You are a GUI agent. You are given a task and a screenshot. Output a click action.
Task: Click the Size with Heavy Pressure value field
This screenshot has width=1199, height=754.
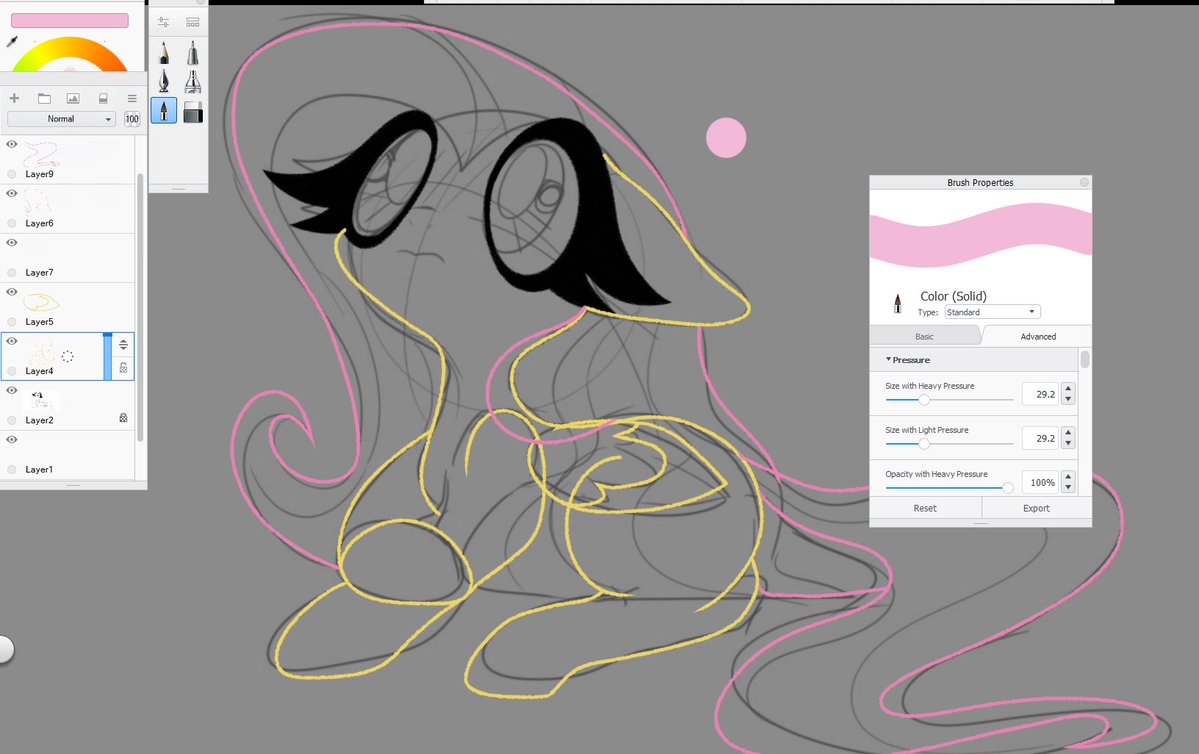pos(1040,395)
